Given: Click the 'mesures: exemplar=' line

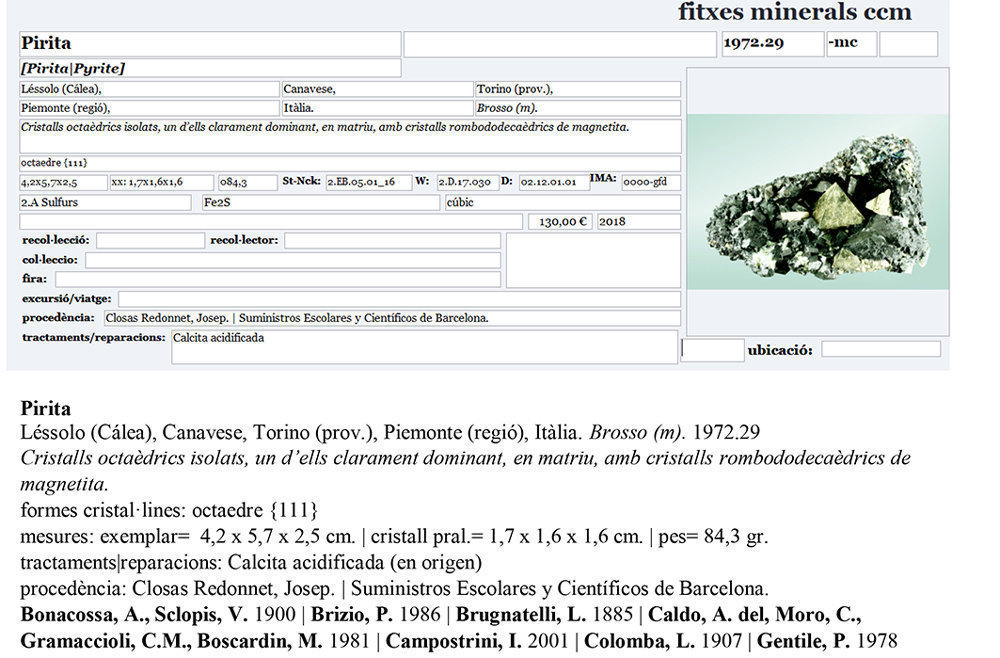Looking at the screenshot, I should (x=394, y=537).
